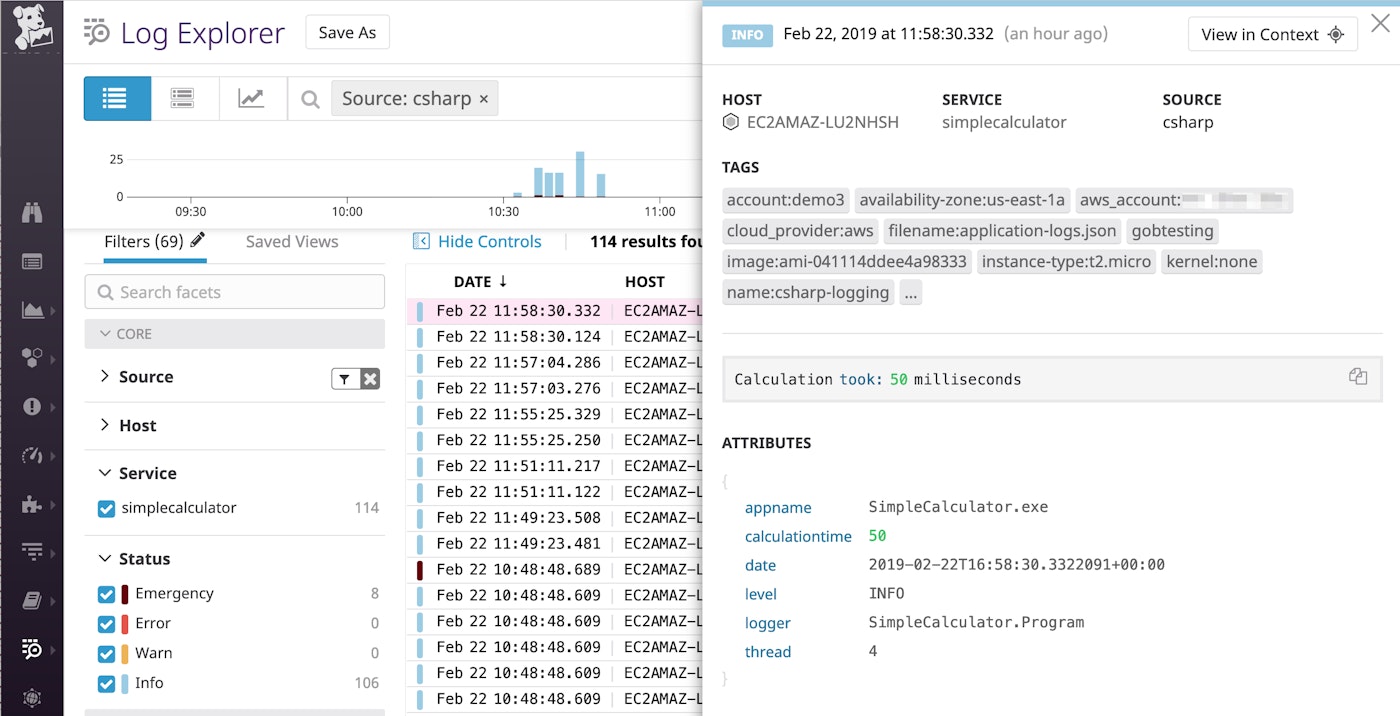Select the 11:57:04.286 log row
Screen dimensions: 1400x716
pyautogui.click(x=555, y=363)
